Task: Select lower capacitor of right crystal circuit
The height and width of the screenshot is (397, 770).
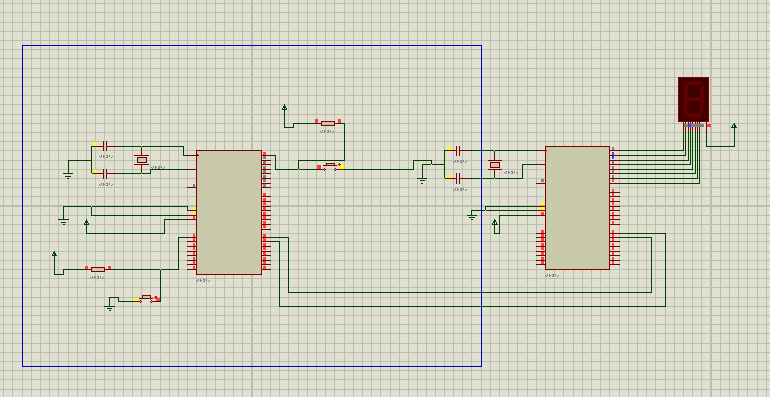Action: [458, 178]
